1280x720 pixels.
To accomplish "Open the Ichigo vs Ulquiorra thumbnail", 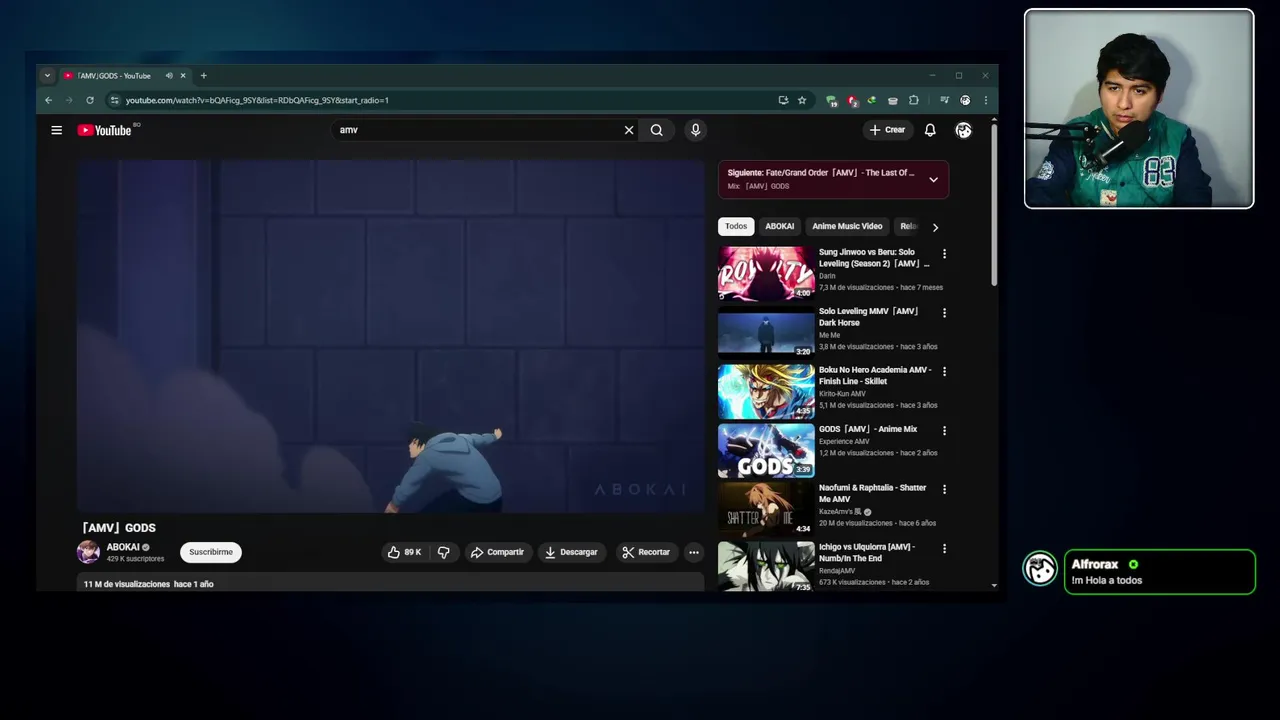I will (766, 566).
